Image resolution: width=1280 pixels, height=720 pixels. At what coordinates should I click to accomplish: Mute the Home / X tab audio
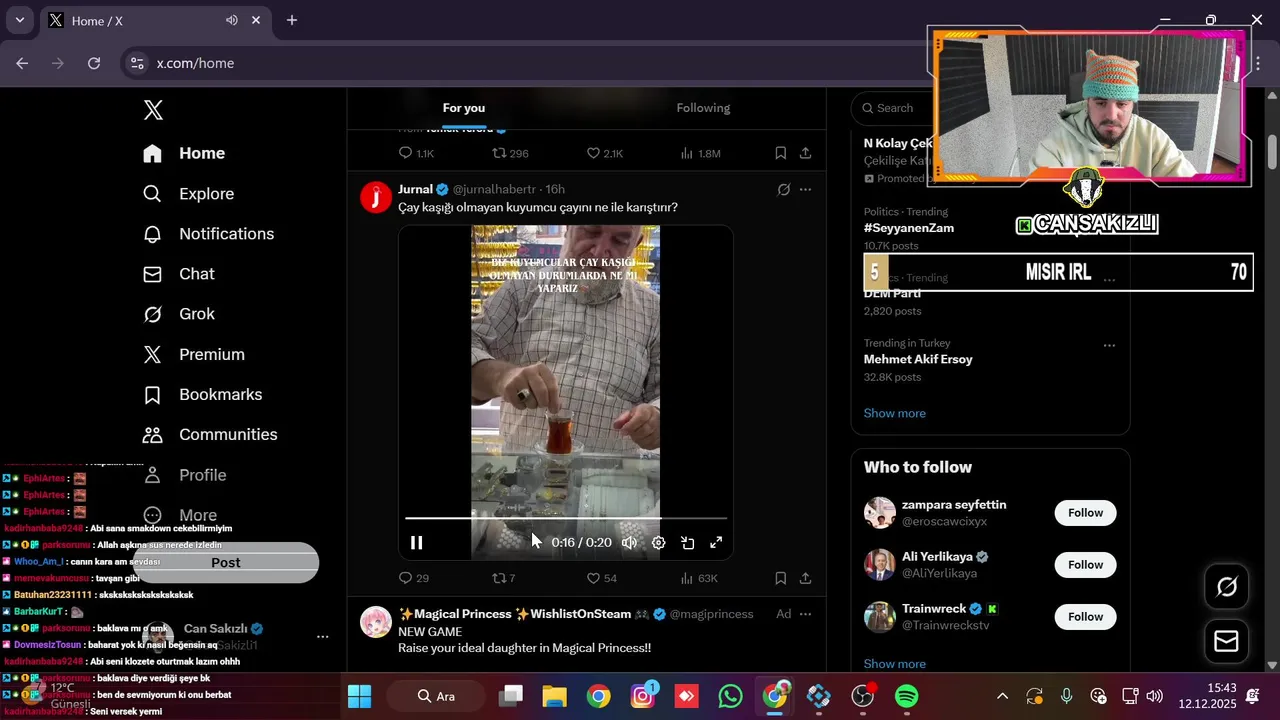coord(232,20)
